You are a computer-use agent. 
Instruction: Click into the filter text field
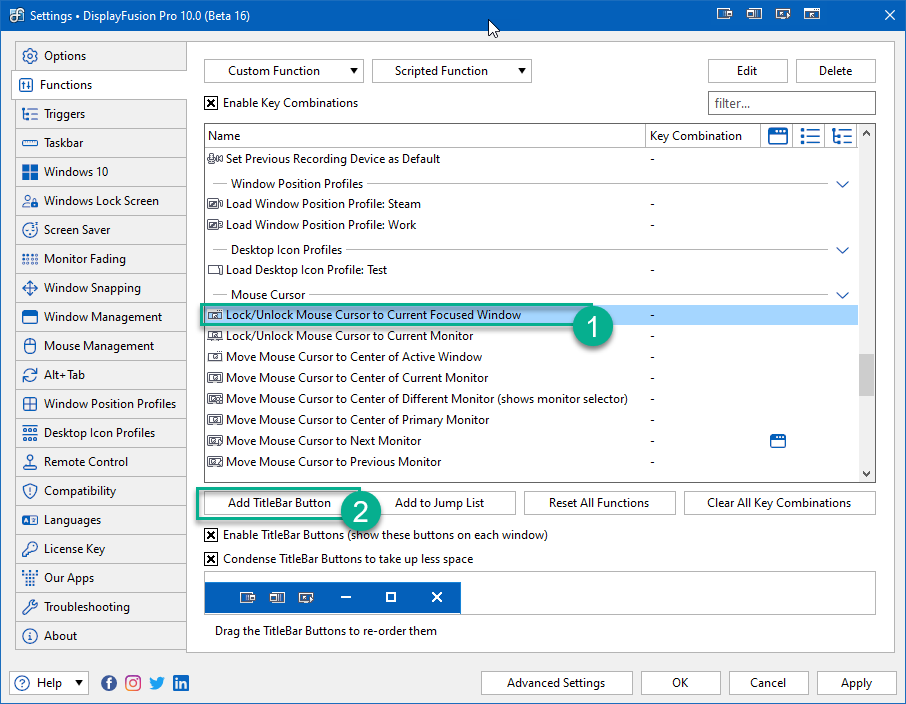792,103
